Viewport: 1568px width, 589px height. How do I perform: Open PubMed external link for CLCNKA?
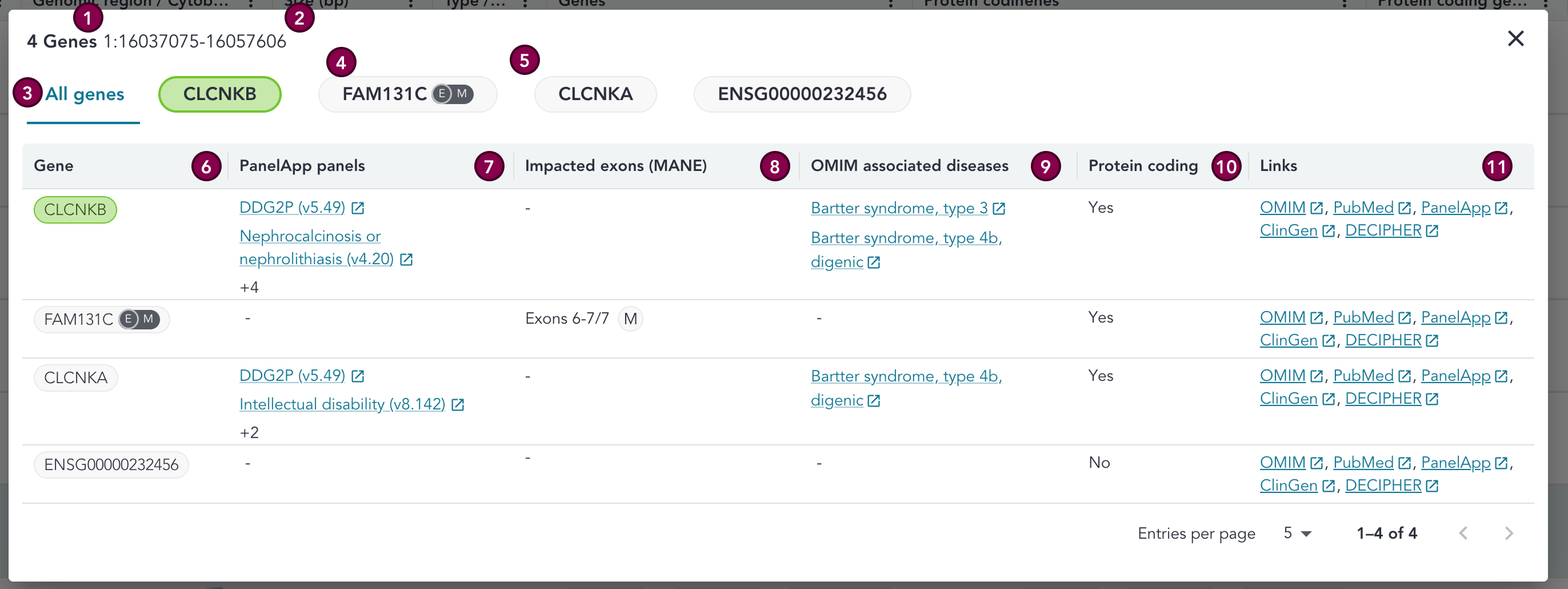click(1363, 375)
